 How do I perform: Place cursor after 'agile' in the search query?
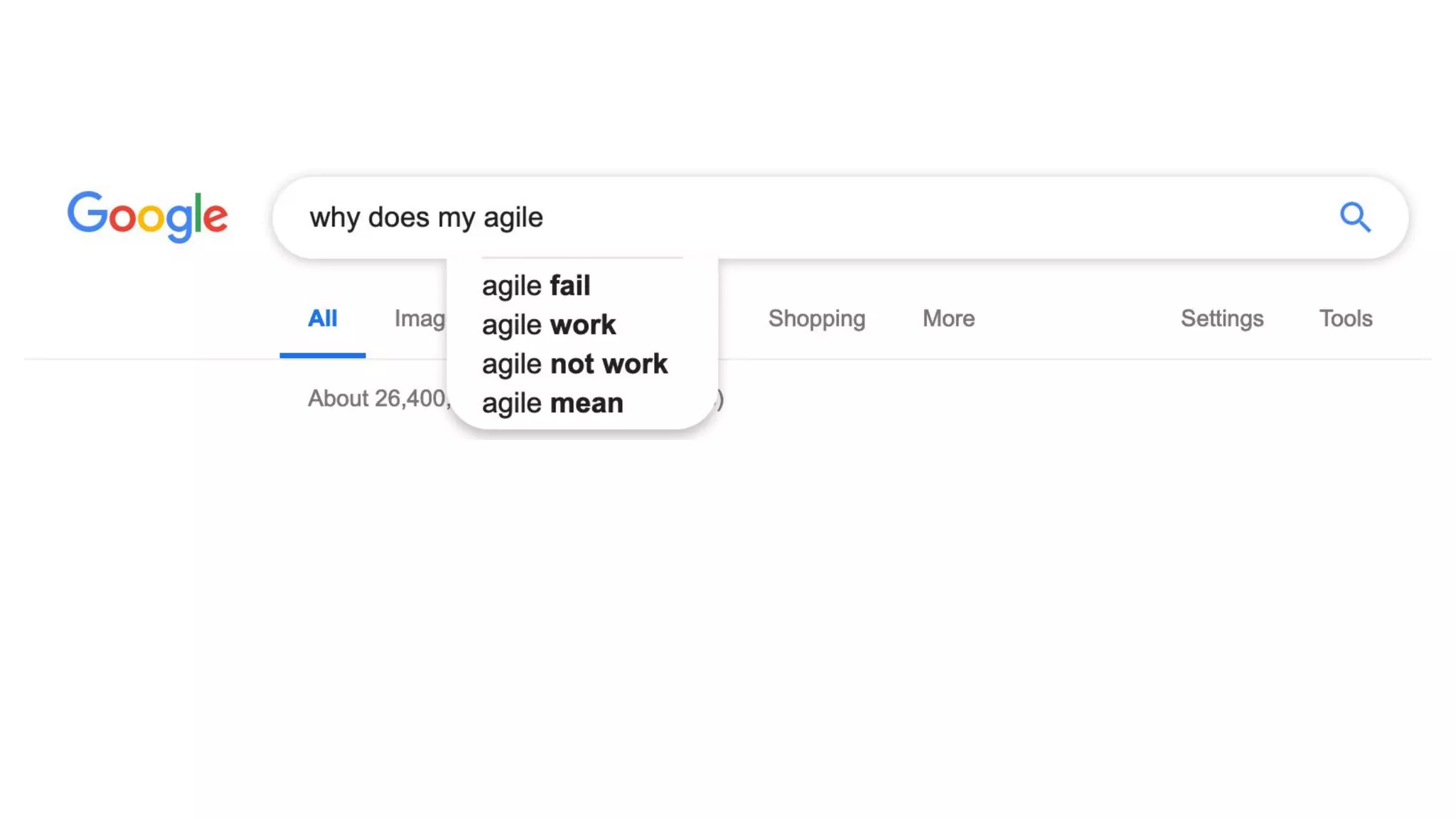pos(545,218)
